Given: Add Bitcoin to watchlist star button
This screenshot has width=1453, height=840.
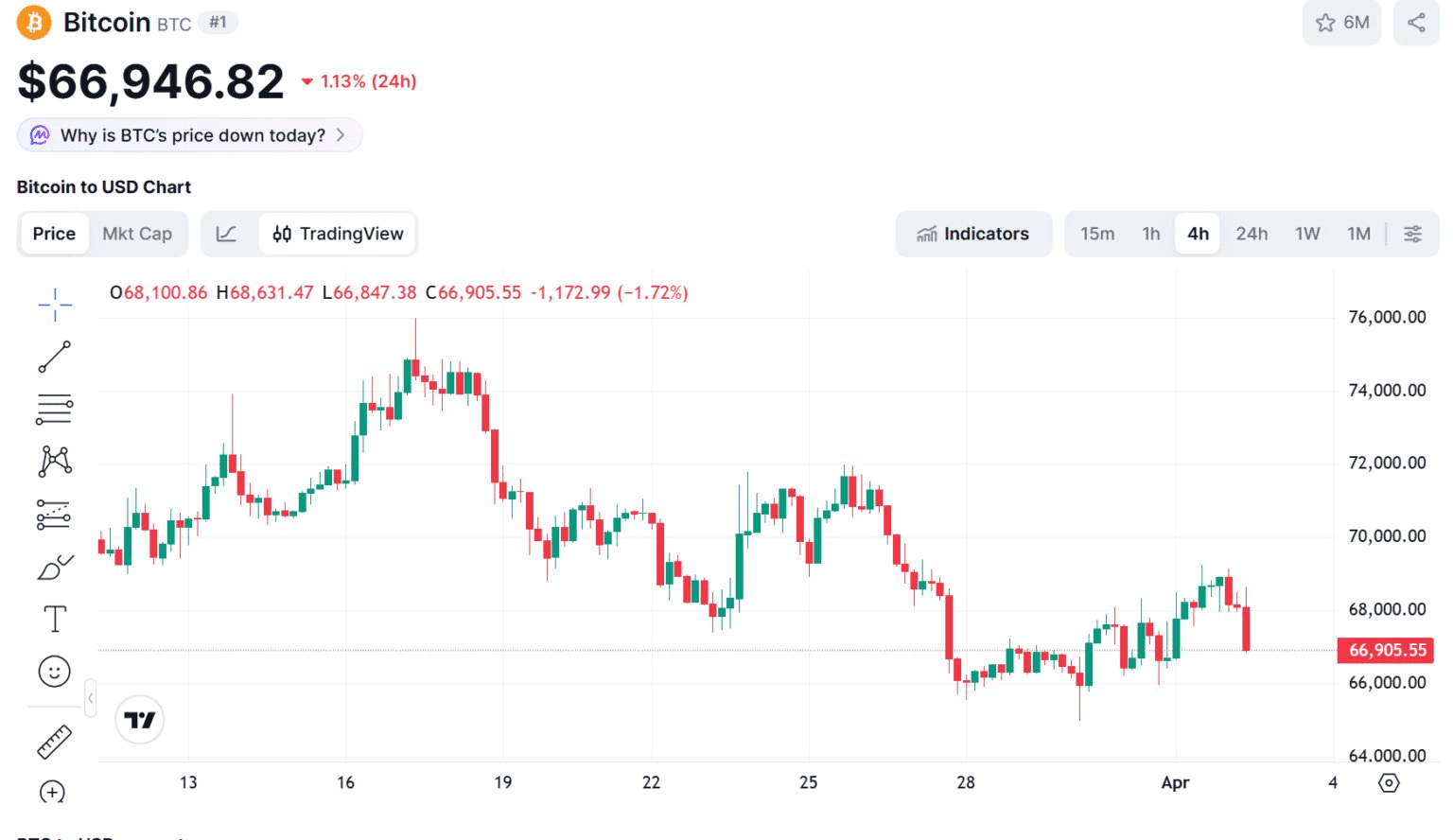Looking at the screenshot, I should 1341,23.
